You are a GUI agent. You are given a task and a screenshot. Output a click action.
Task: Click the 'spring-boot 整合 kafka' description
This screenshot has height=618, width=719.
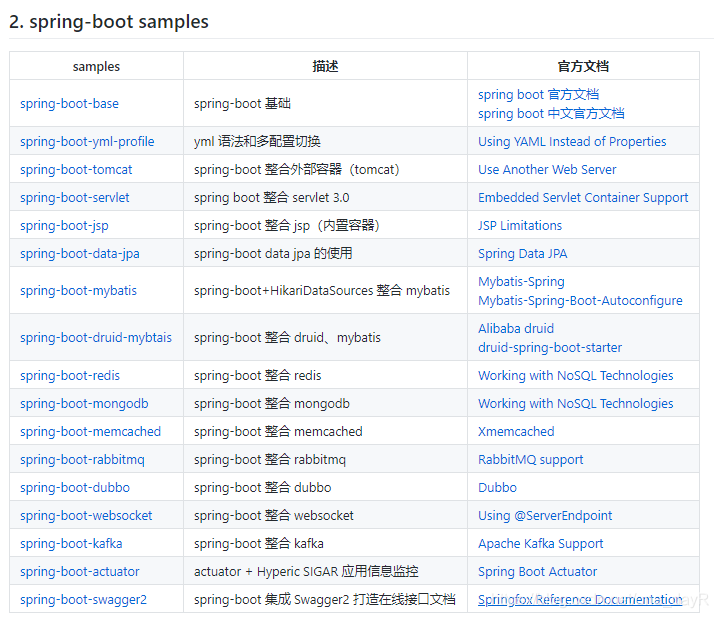(259, 544)
